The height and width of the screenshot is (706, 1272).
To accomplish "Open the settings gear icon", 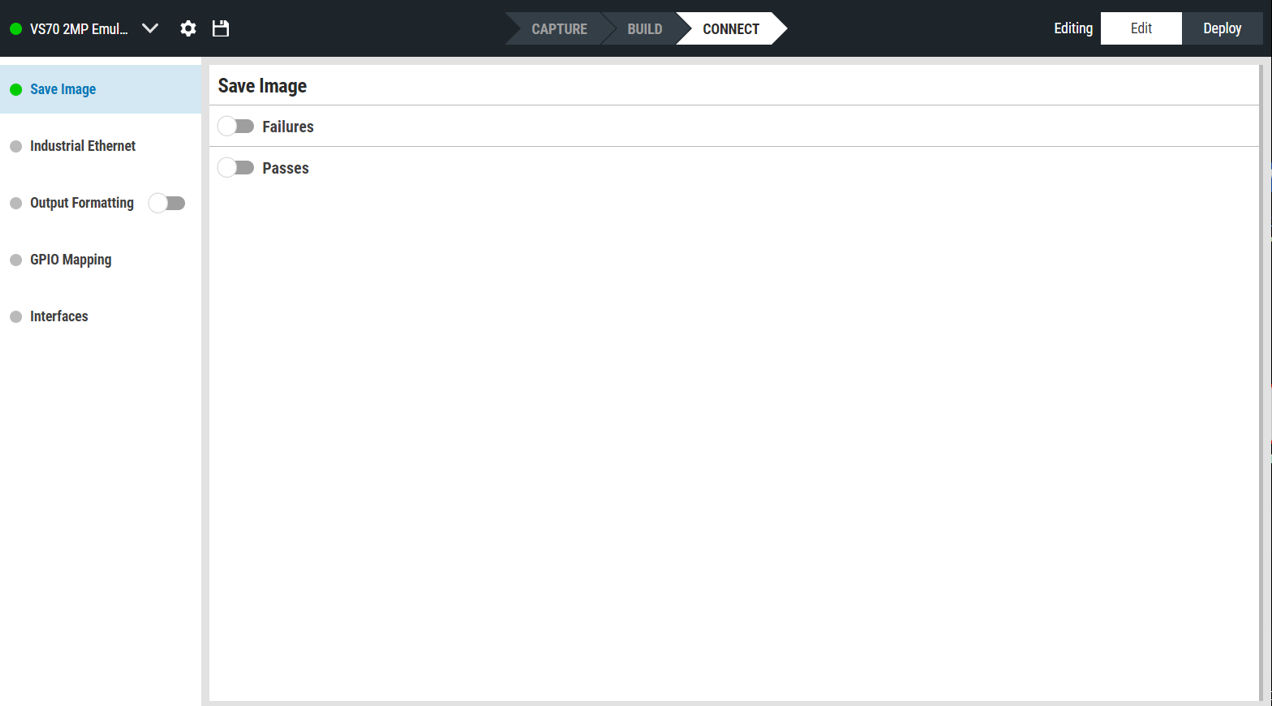I will pyautogui.click(x=188, y=29).
